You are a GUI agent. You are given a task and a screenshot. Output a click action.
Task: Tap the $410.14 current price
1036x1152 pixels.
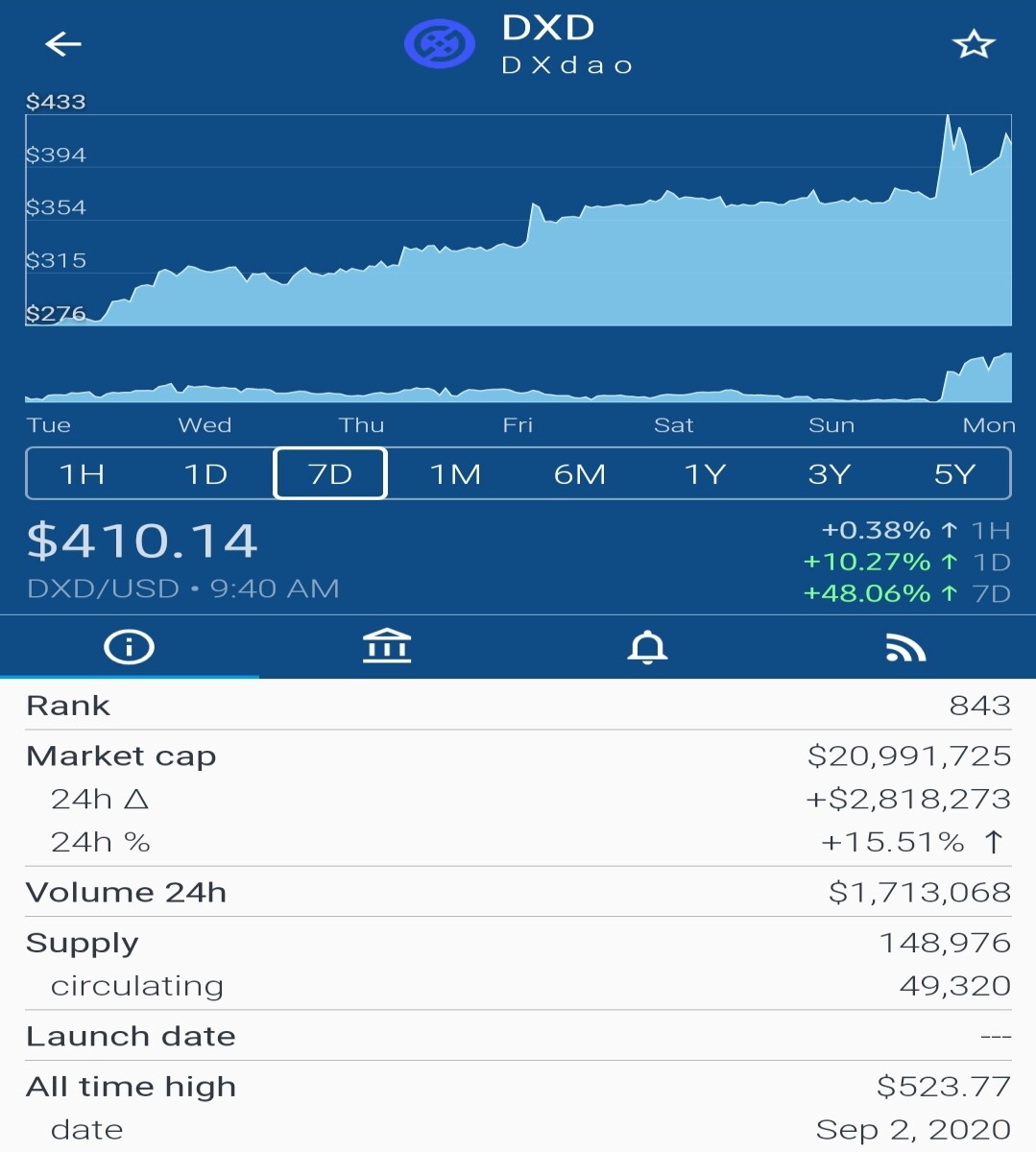[x=142, y=540]
